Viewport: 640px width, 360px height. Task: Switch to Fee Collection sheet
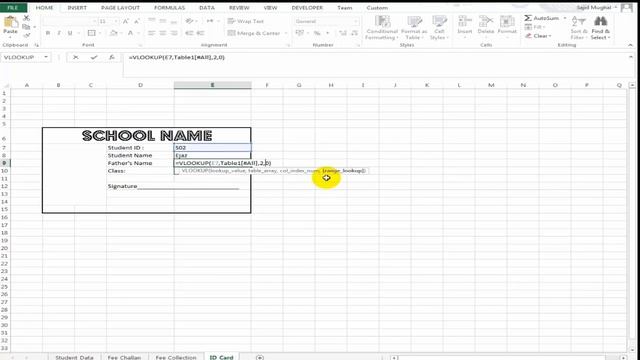pyautogui.click(x=176, y=357)
